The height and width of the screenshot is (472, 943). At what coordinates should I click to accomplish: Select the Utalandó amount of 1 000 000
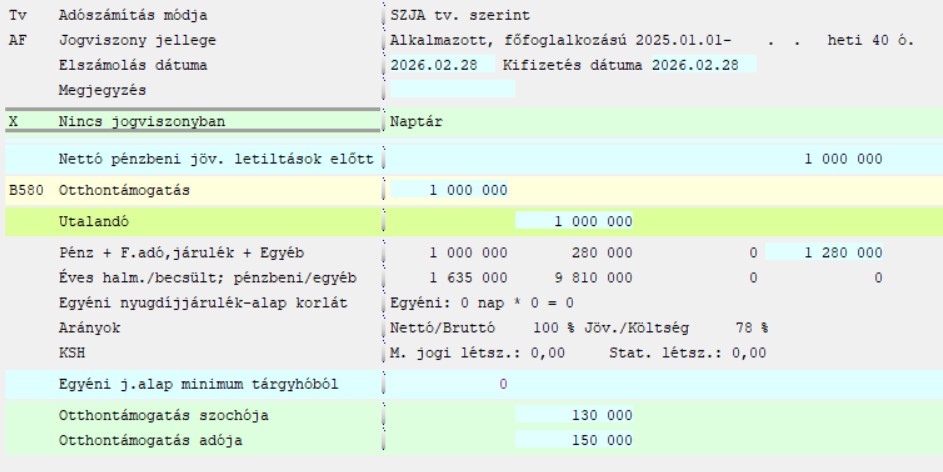pyautogui.click(x=575, y=221)
